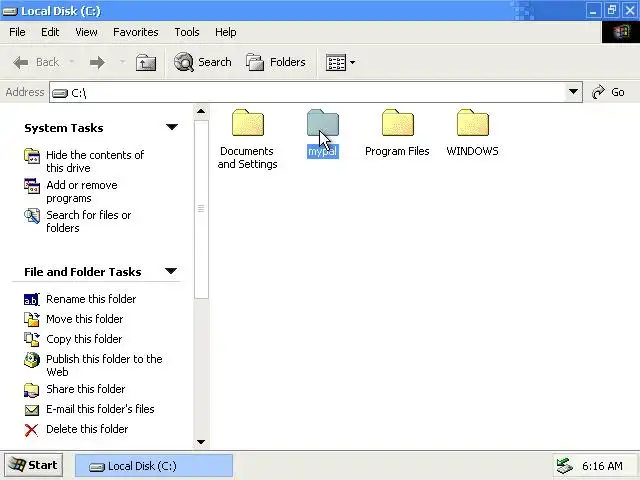This screenshot has width=640, height=480.
Task: Select the Documents and Settings folder icon
Action: click(x=248, y=122)
